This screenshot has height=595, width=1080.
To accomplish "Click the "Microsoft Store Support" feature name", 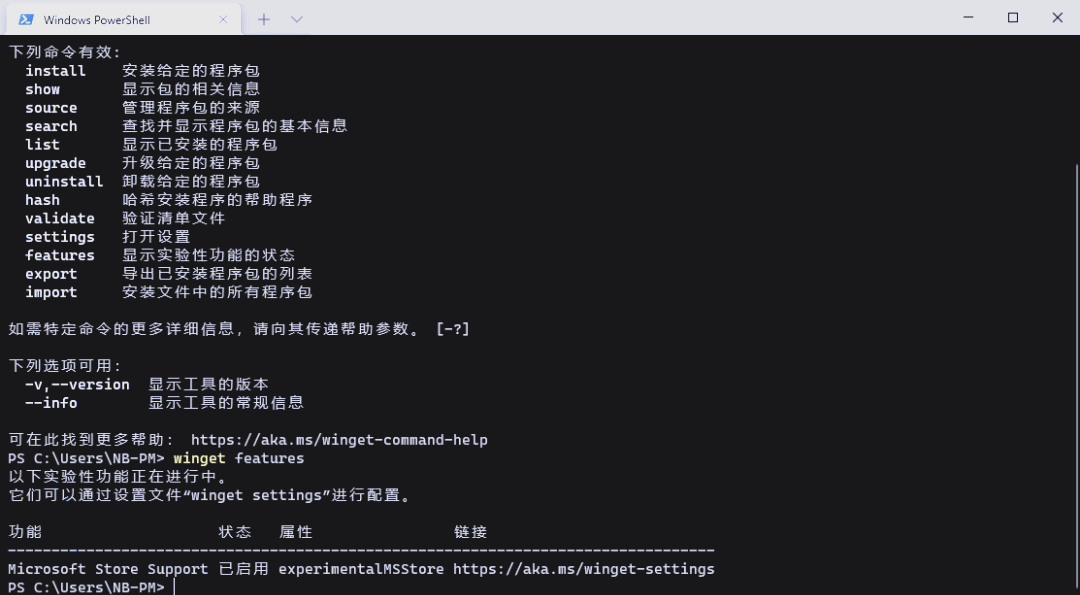I will 108,569.
